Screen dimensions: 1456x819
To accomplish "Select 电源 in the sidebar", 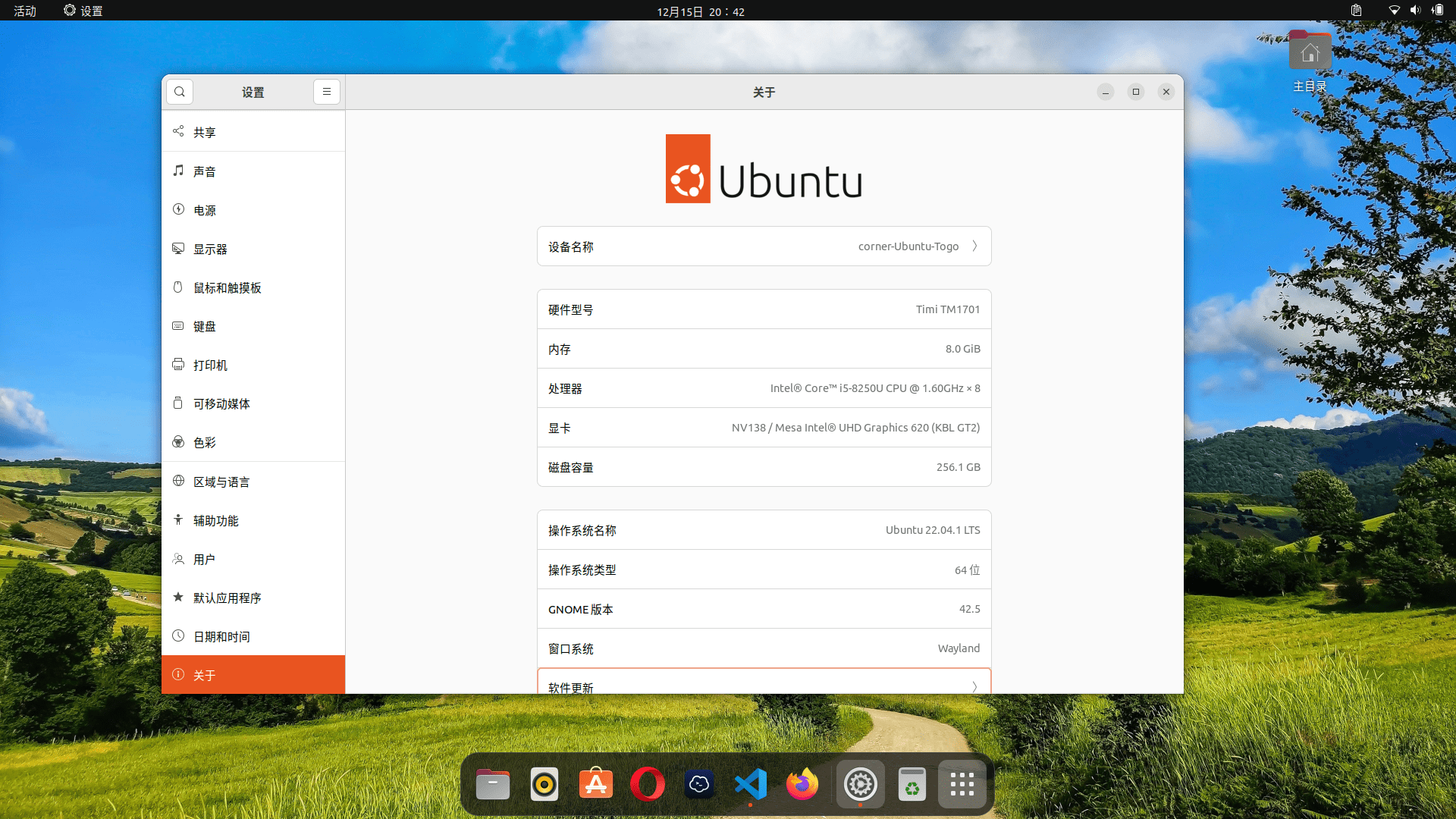I will pos(253,210).
